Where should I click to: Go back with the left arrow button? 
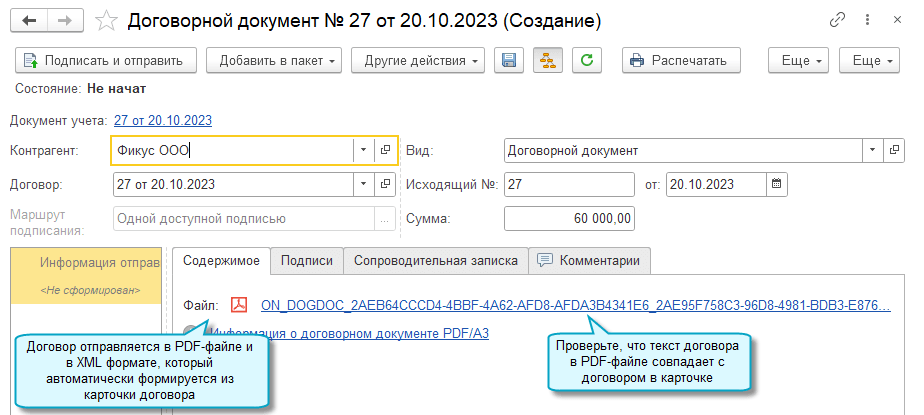29,21
